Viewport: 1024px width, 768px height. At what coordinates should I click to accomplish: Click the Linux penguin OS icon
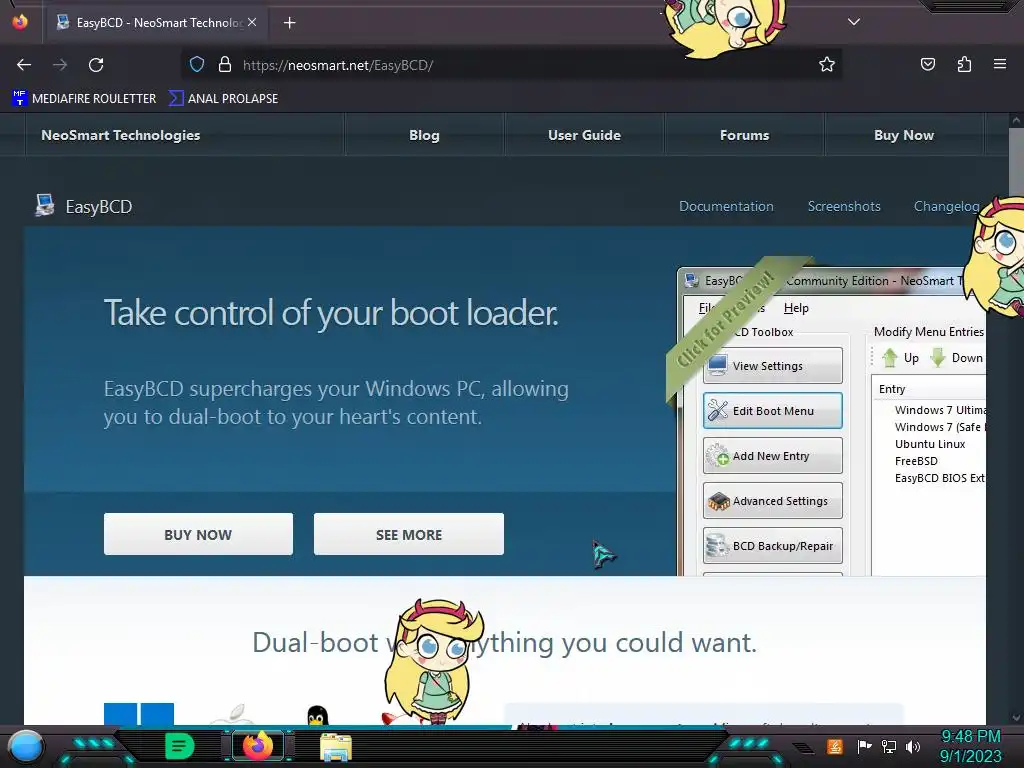point(317,715)
